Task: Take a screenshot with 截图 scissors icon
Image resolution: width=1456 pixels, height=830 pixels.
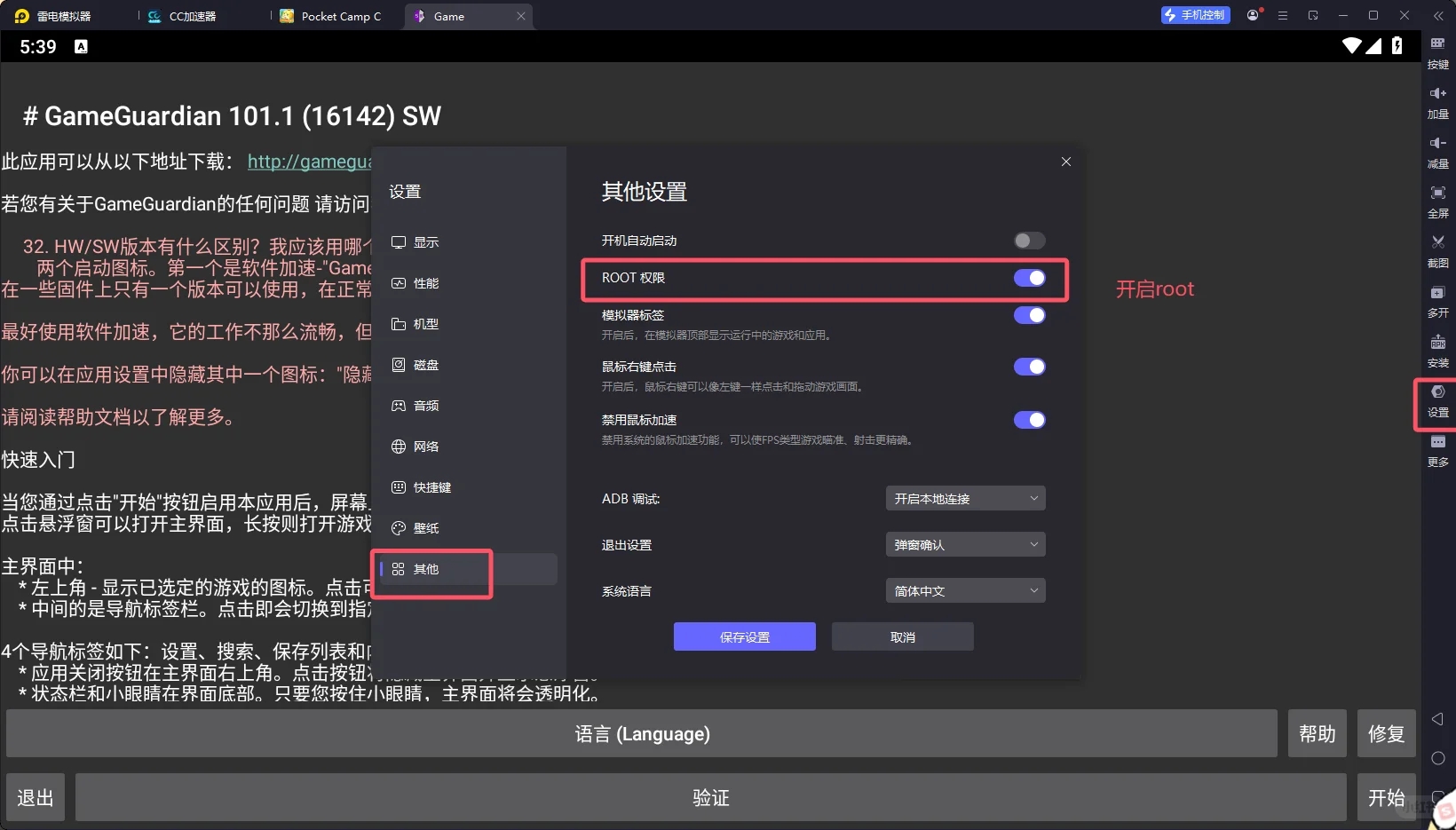Action: 1437,251
